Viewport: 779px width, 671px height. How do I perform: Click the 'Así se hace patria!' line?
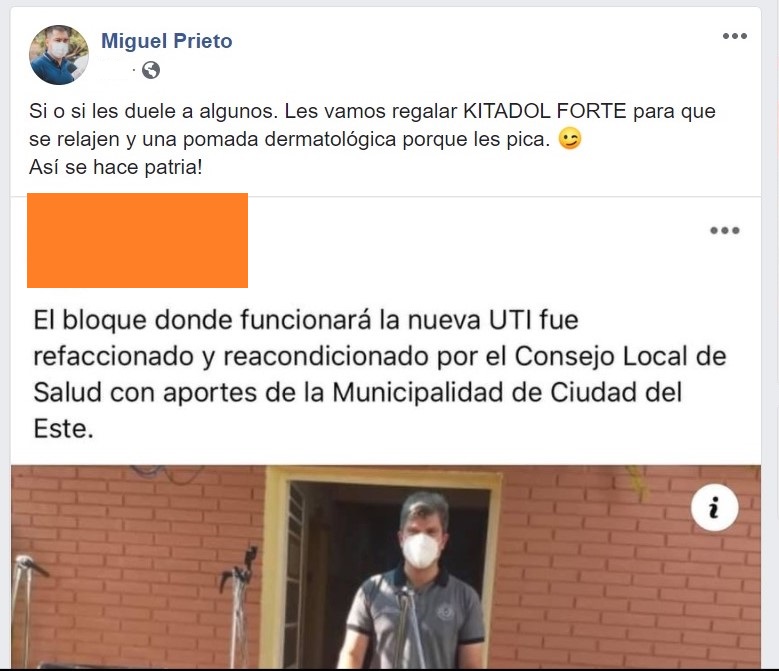[x=116, y=167]
